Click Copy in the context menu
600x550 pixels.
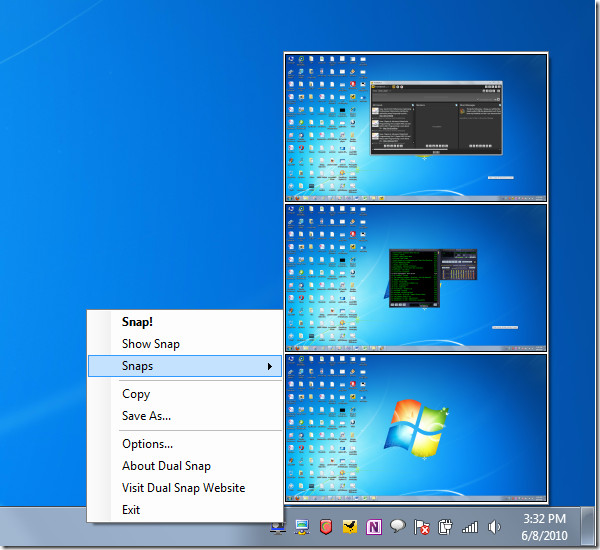click(136, 394)
